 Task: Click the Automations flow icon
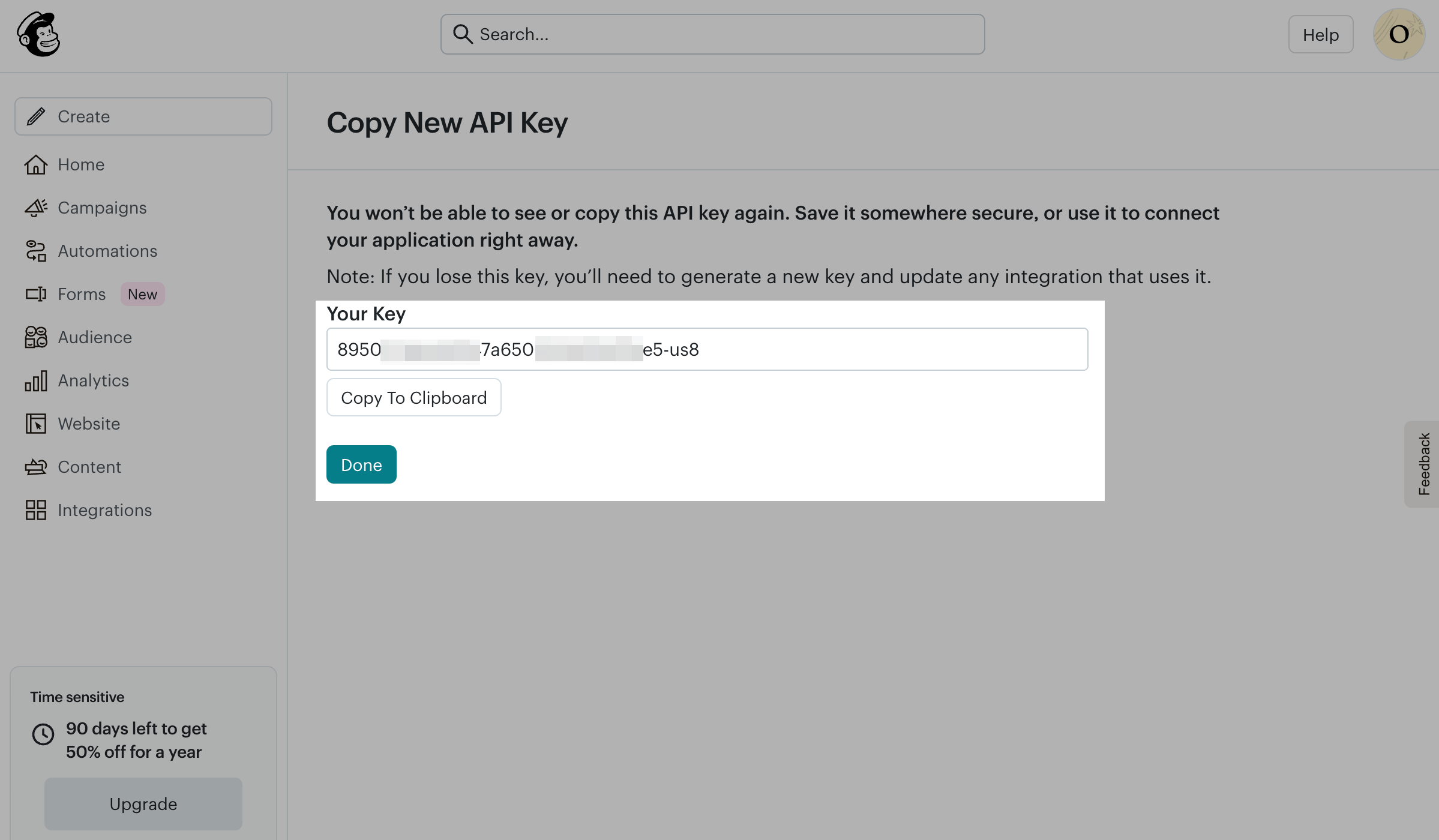(x=35, y=251)
